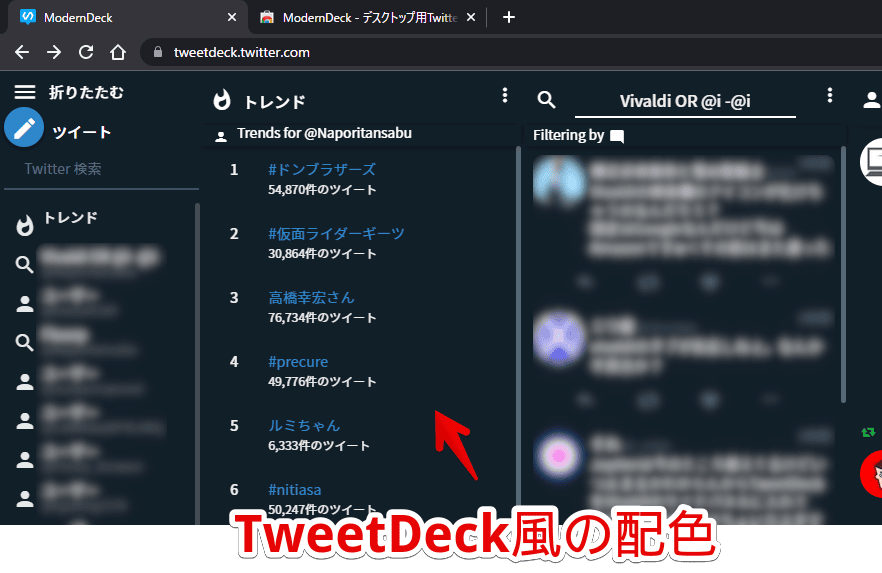Click the user icon in the rightmost column header

tap(872, 100)
